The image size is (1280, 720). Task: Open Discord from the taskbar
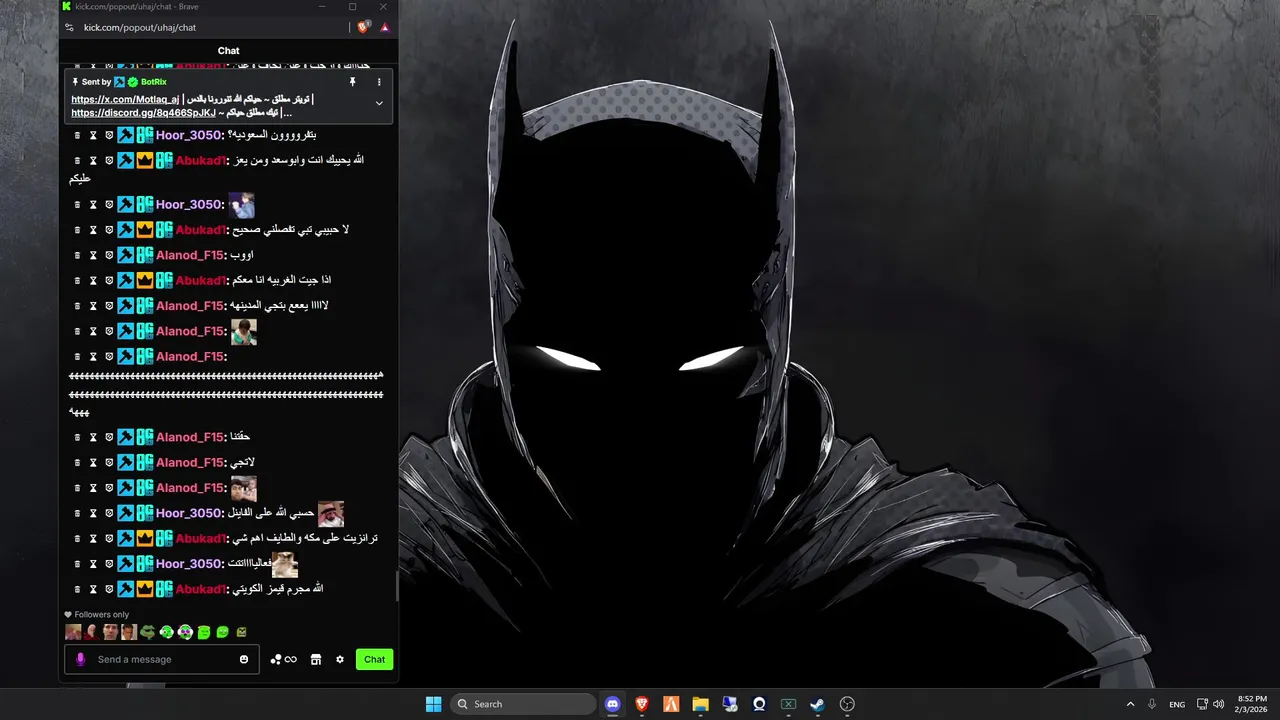tap(612, 704)
